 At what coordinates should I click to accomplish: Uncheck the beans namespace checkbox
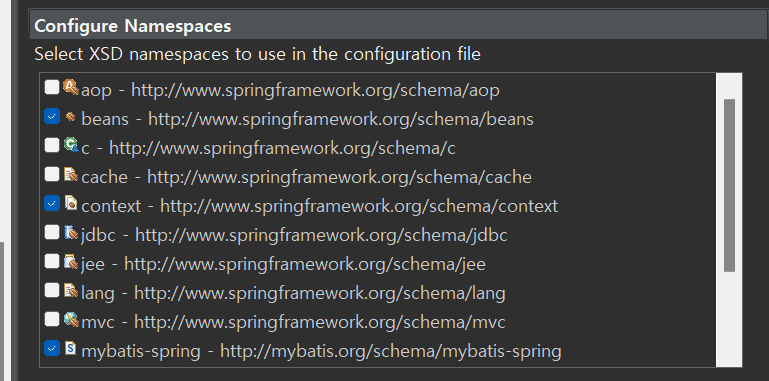pyautogui.click(x=51, y=116)
